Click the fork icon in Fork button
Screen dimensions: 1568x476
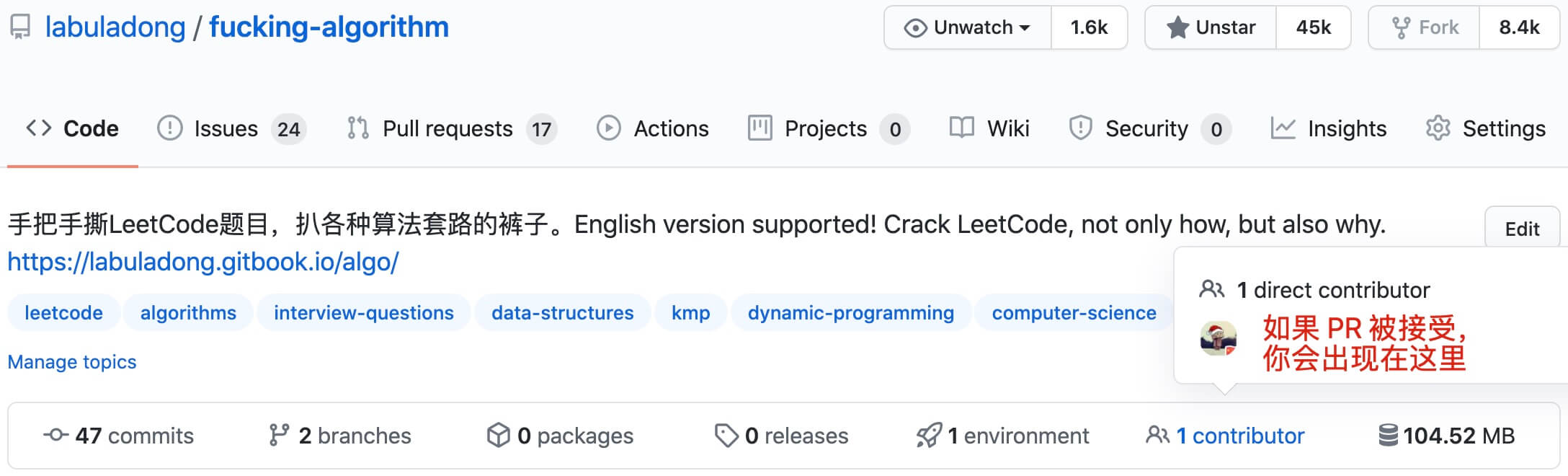click(1400, 27)
